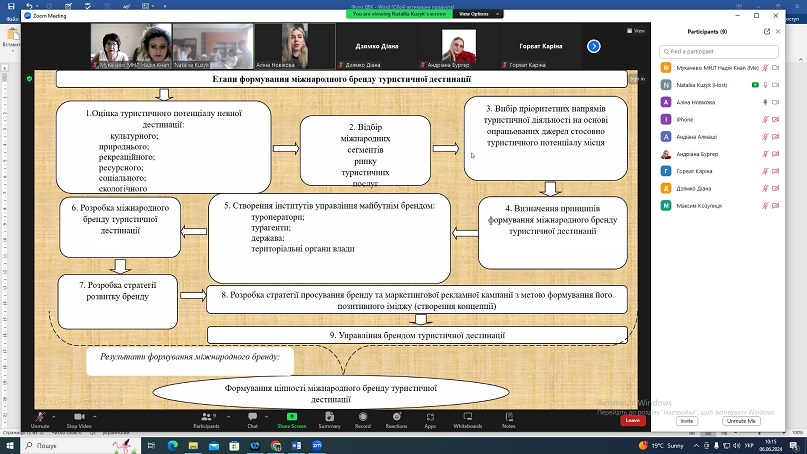807x454 pixels.
Task: Open the Reactions menu icon
Action: click(x=396, y=416)
